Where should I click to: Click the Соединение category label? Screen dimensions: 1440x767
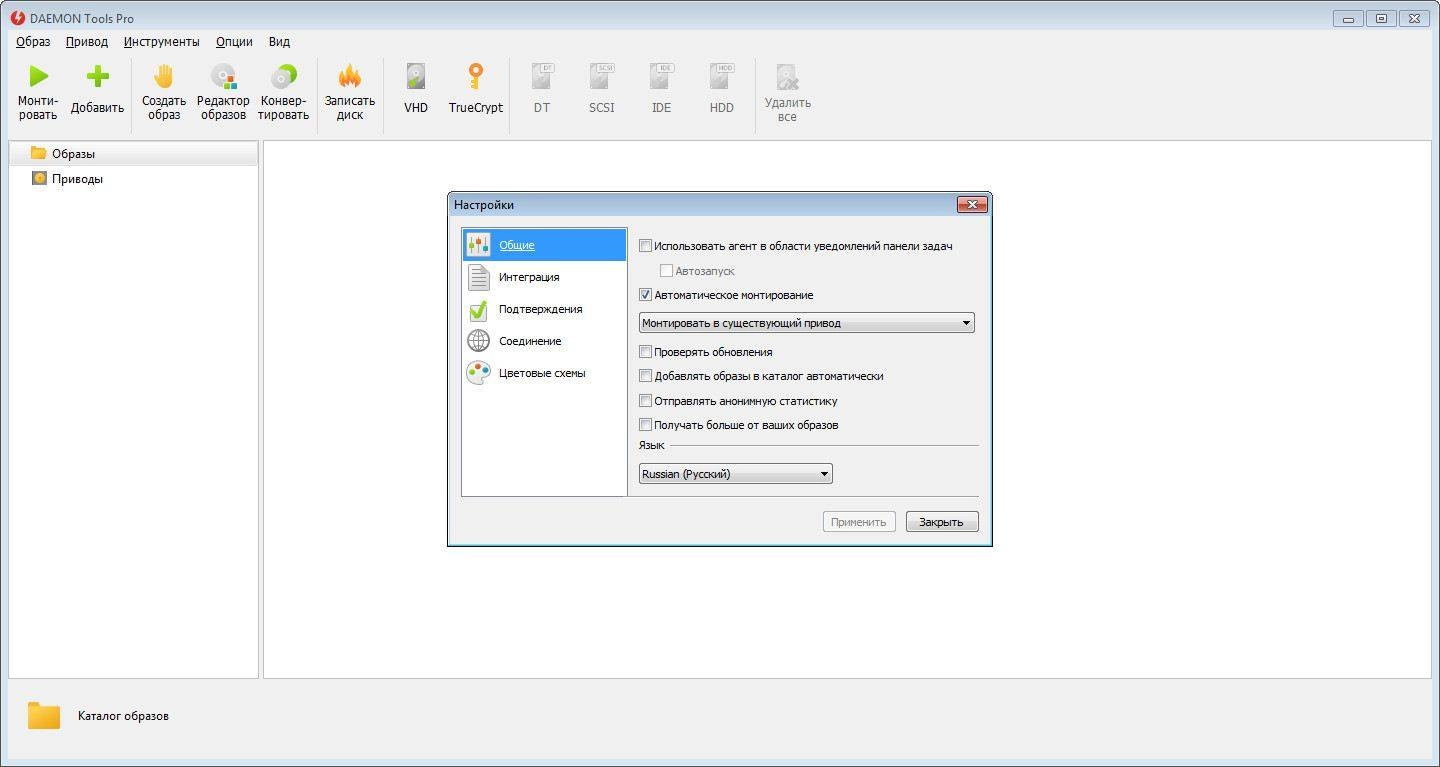coord(530,341)
